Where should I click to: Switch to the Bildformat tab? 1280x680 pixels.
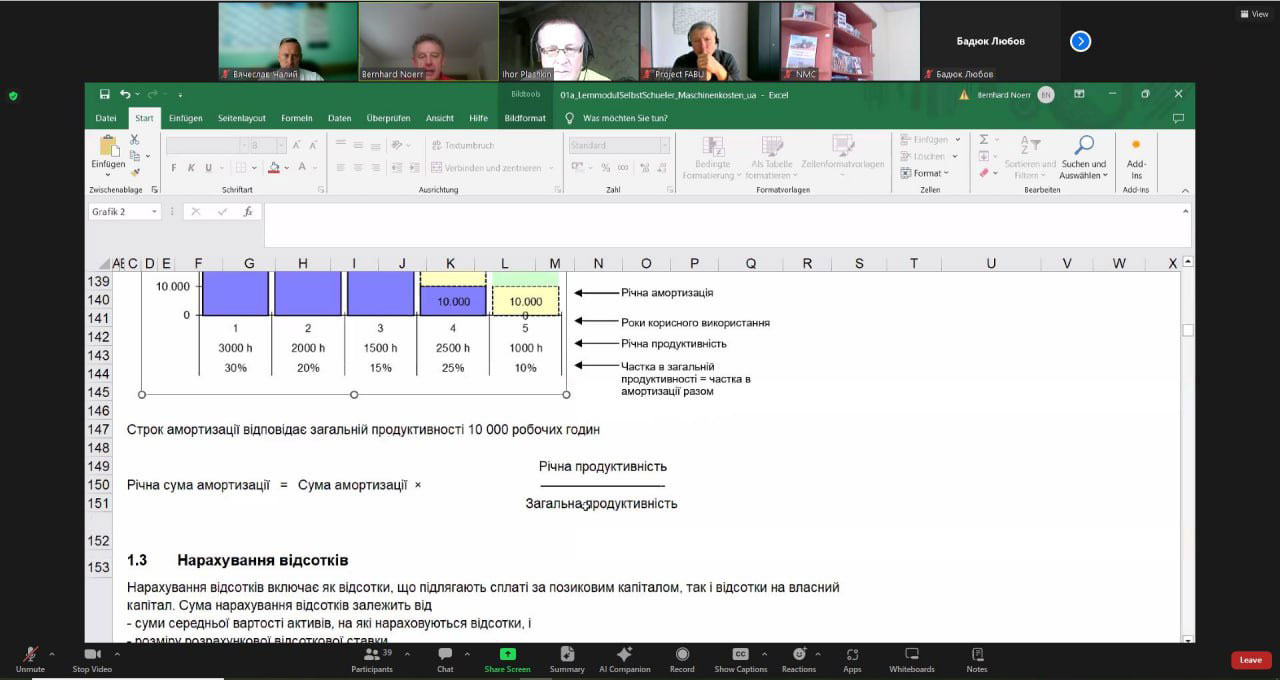pos(525,118)
